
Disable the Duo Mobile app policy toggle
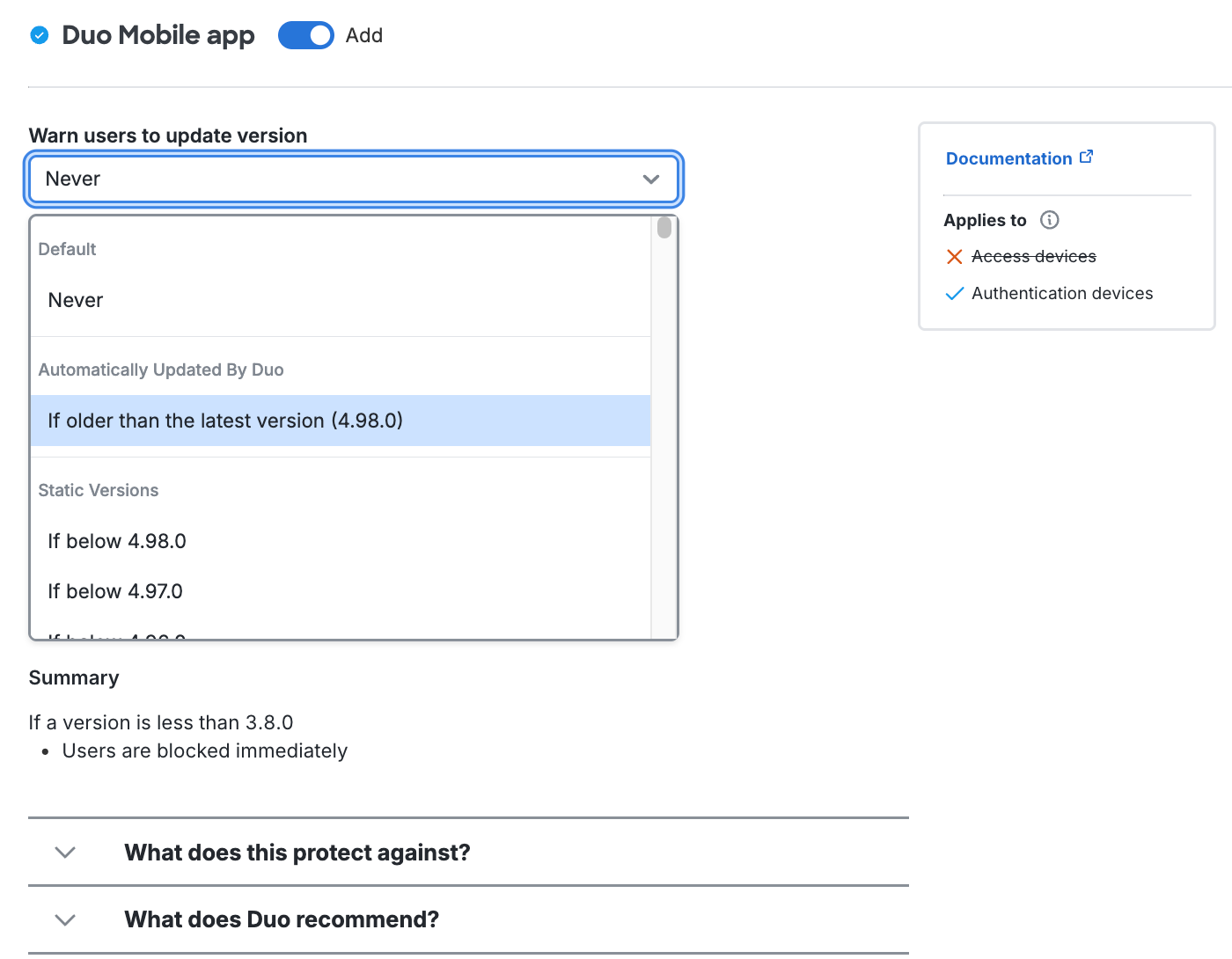[x=305, y=35]
